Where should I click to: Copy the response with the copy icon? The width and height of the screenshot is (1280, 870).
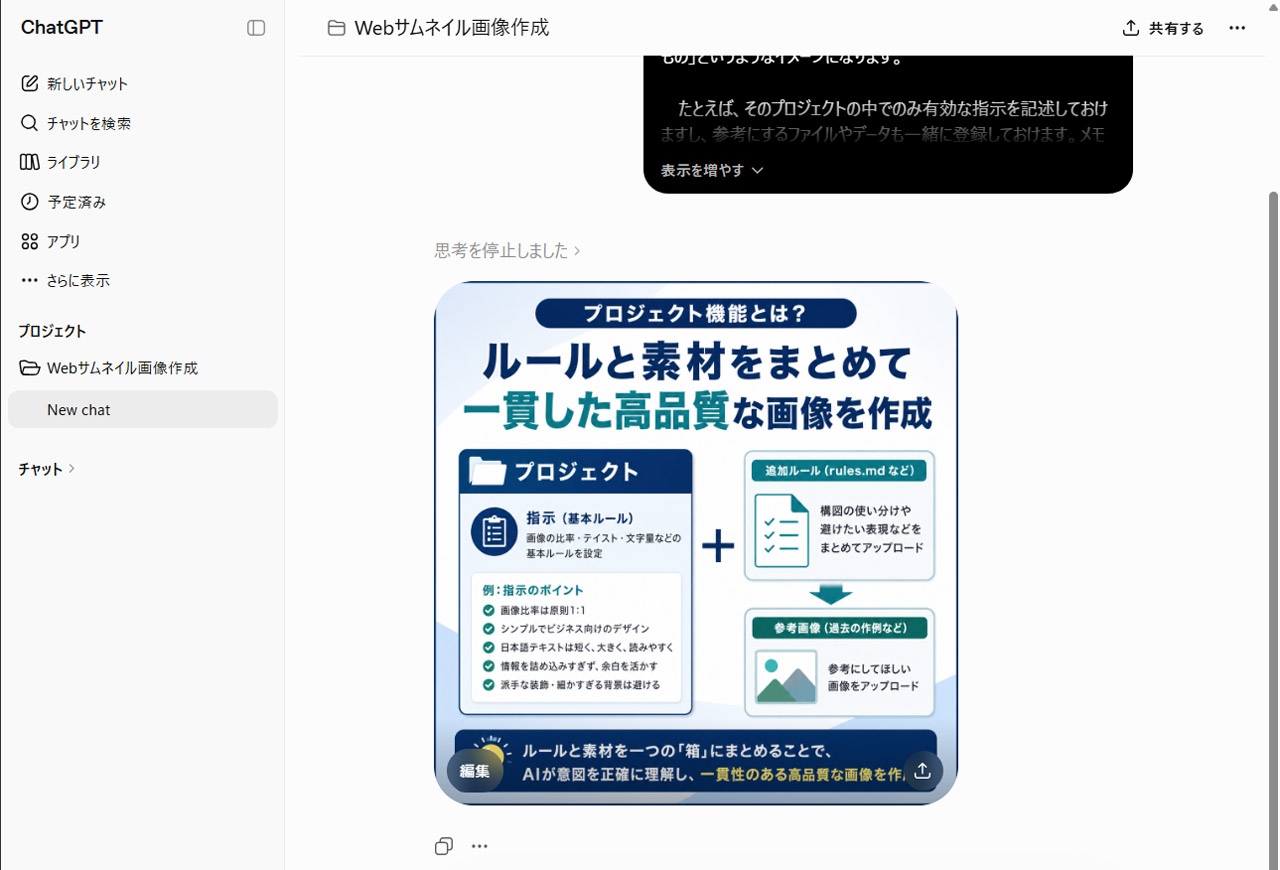444,846
